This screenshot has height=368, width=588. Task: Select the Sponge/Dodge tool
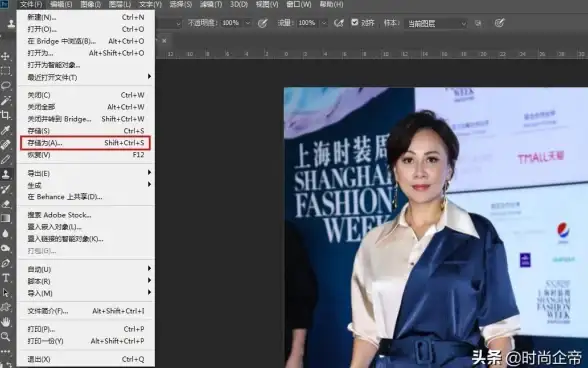tap(6, 248)
